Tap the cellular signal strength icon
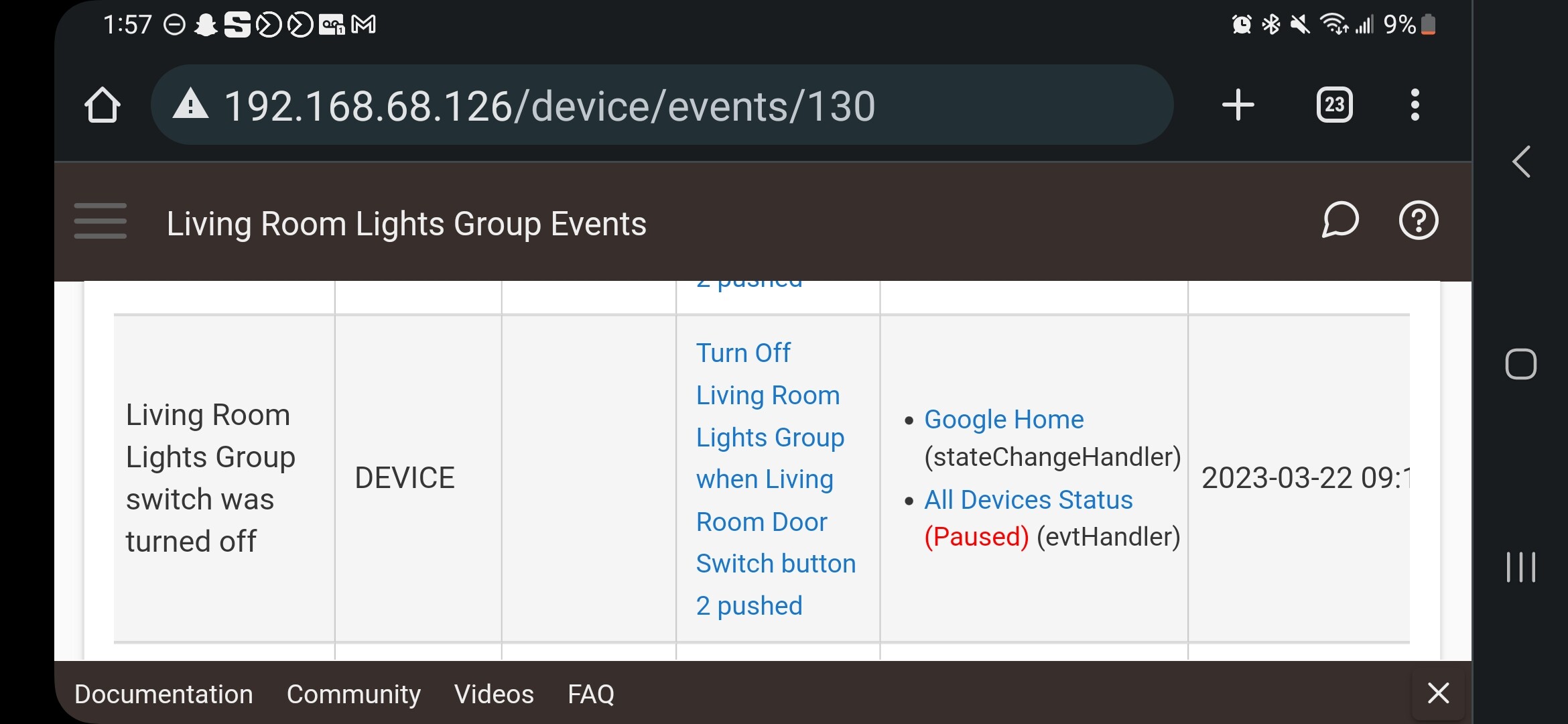Image resolution: width=1568 pixels, height=724 pixels. click(x=1364, y=25)
